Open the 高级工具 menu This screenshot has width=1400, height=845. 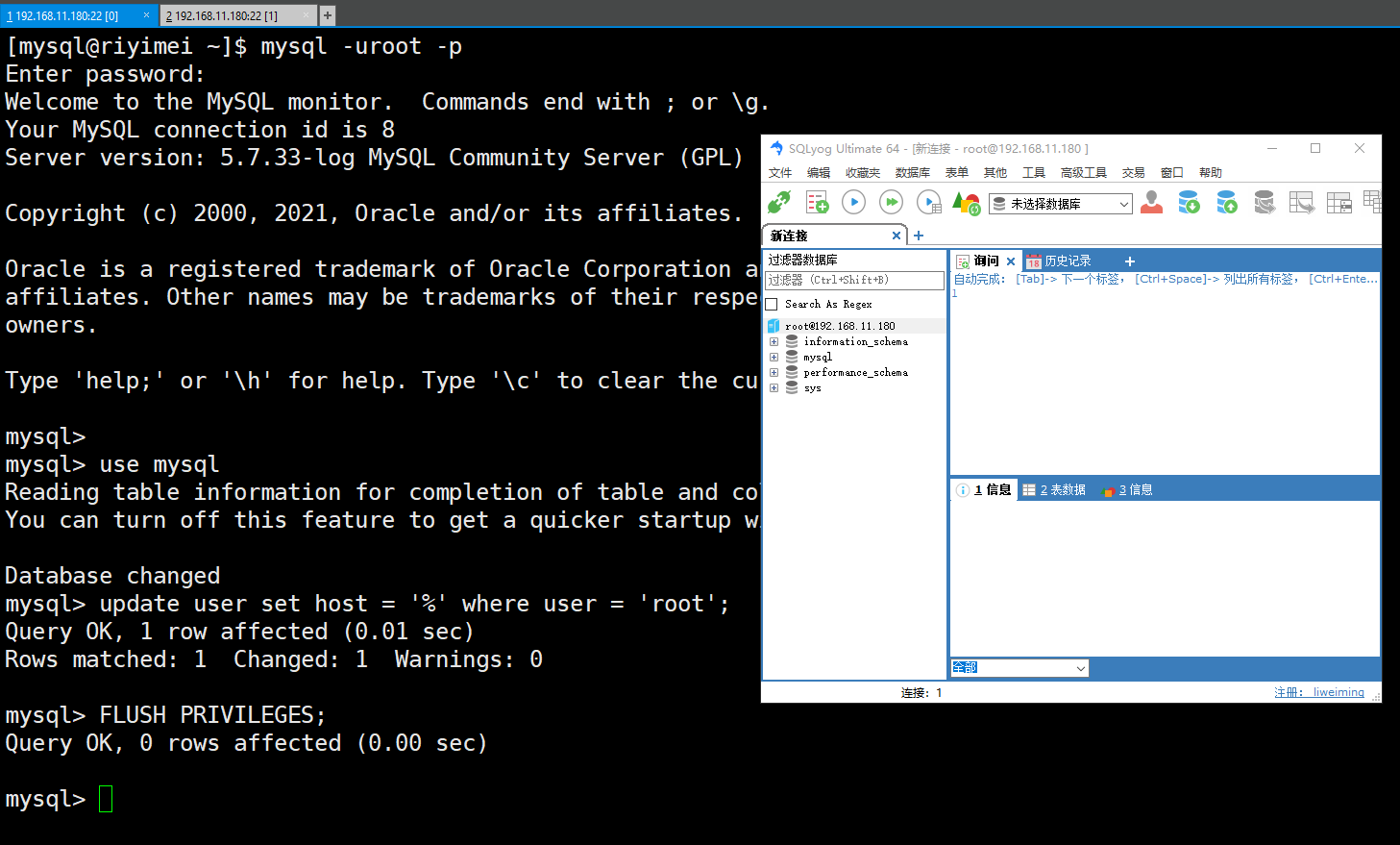coord(1084,173)
